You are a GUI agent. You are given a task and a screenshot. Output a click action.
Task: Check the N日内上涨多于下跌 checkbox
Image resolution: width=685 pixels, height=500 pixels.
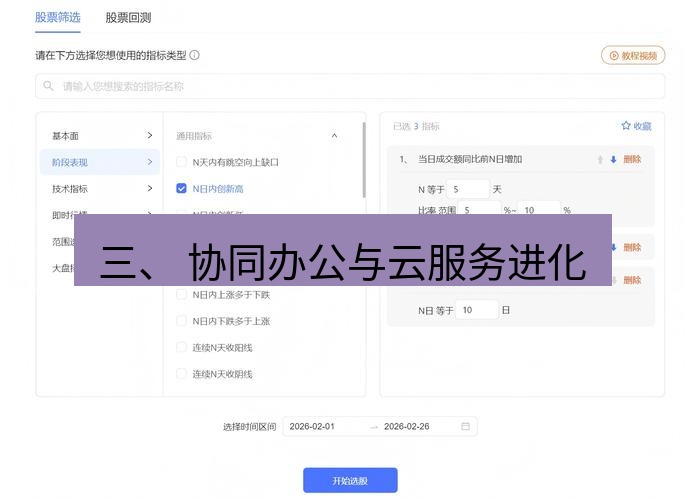click(181, 295)
